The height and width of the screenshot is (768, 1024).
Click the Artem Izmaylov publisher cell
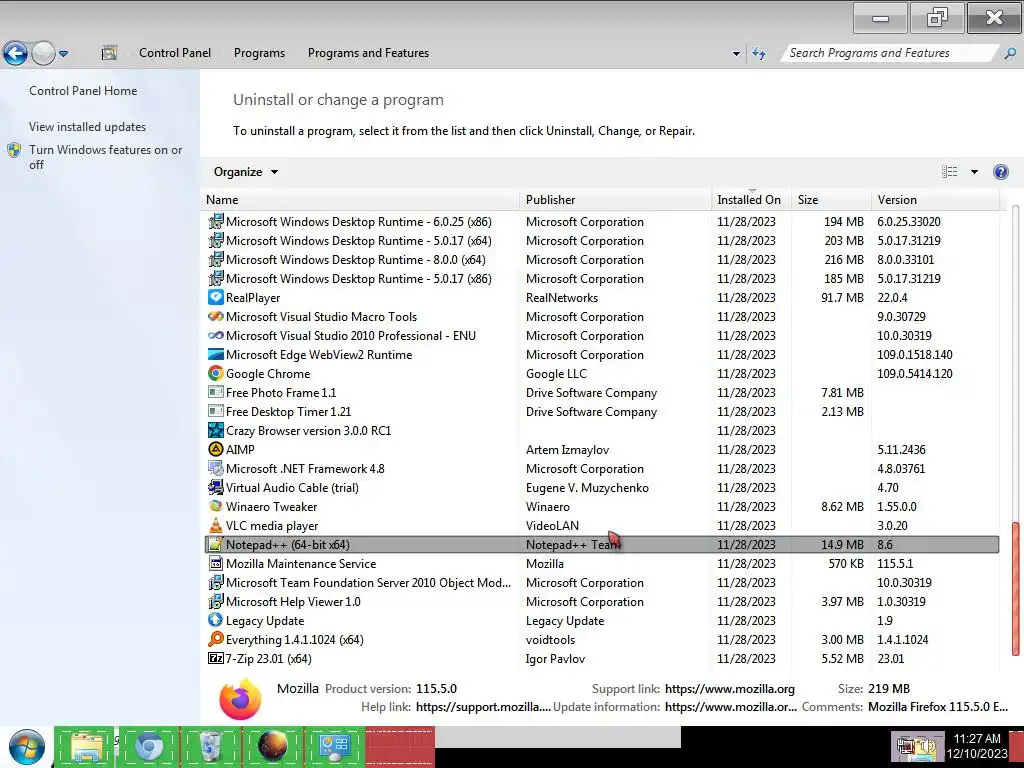(x=568, y=449)
